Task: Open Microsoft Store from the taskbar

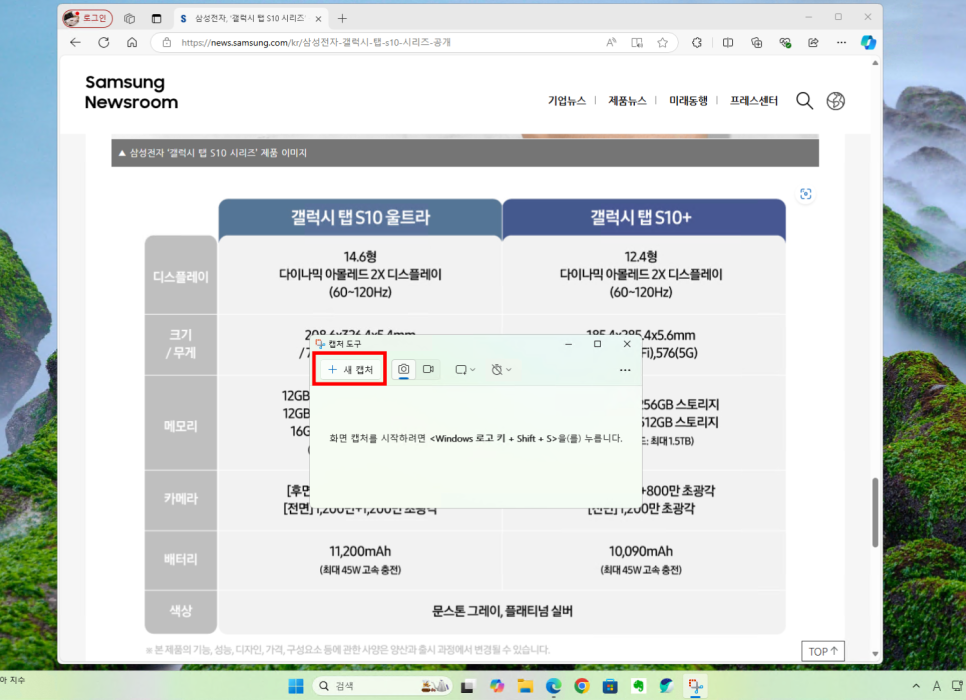Action: (610, 686)
